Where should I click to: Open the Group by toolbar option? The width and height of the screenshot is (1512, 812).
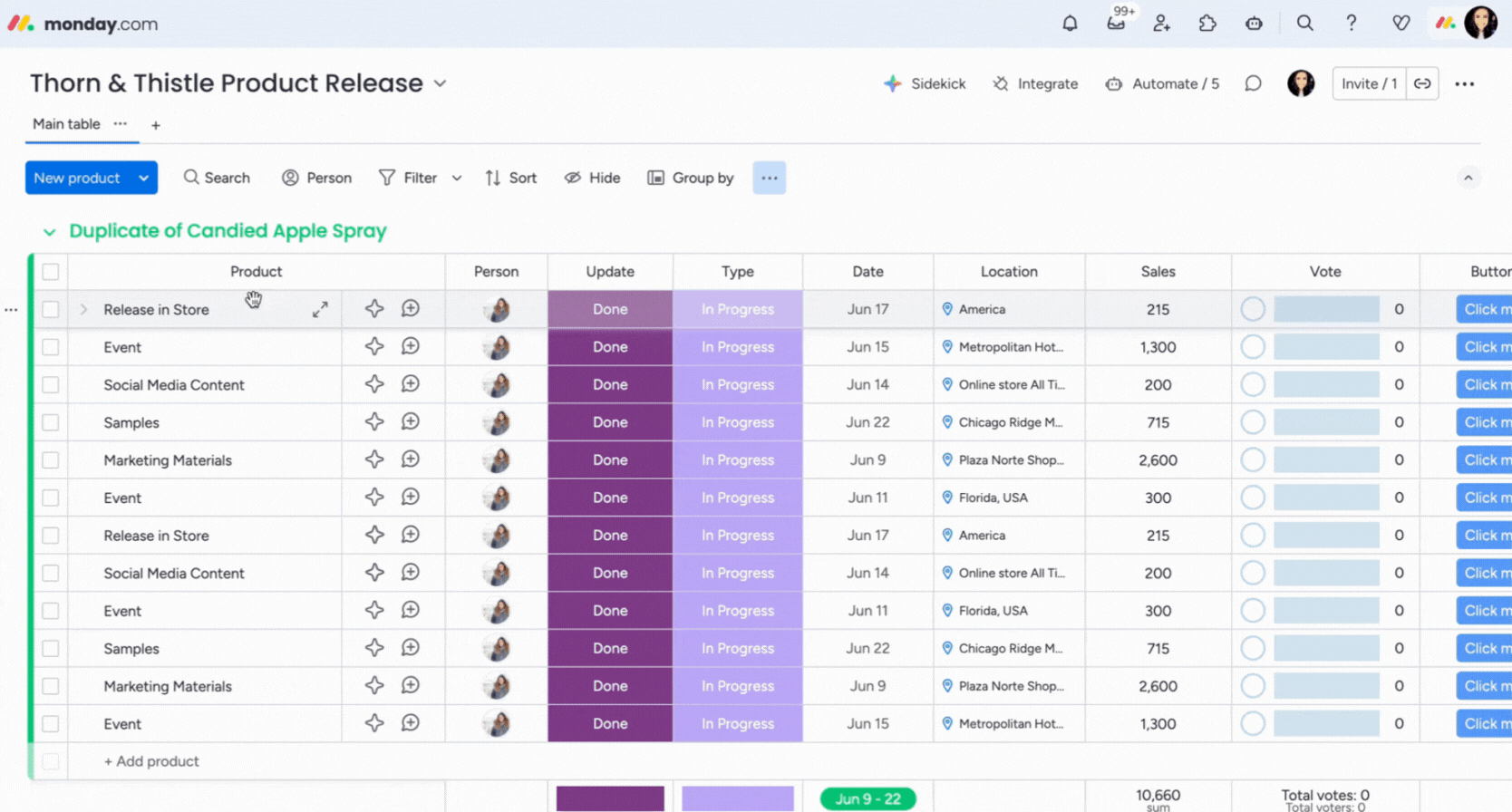pyautogui.click(x=691, y=179)
